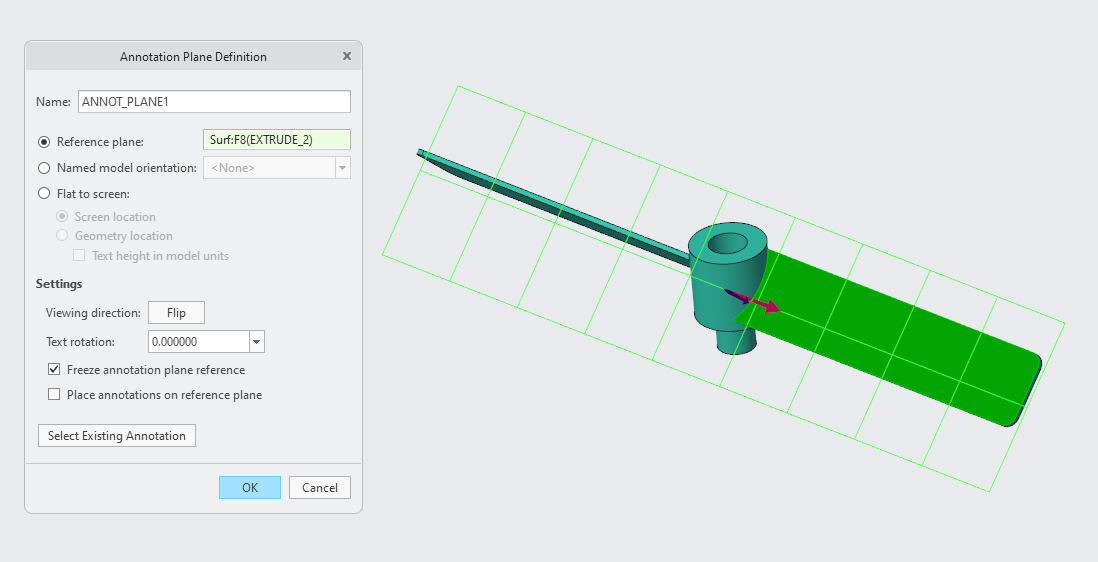Edit the Text rotation value field
This screenshot has width=1098, height=562.
point(199,342)
